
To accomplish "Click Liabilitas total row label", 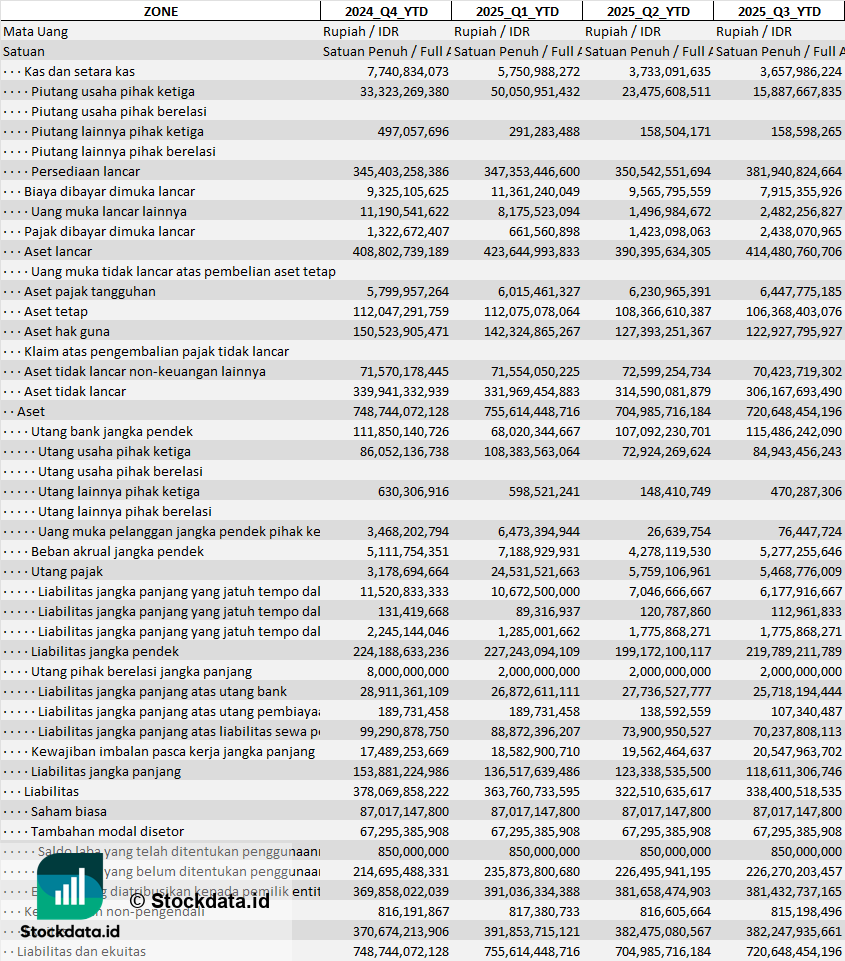I will click(x=51, y=792).
